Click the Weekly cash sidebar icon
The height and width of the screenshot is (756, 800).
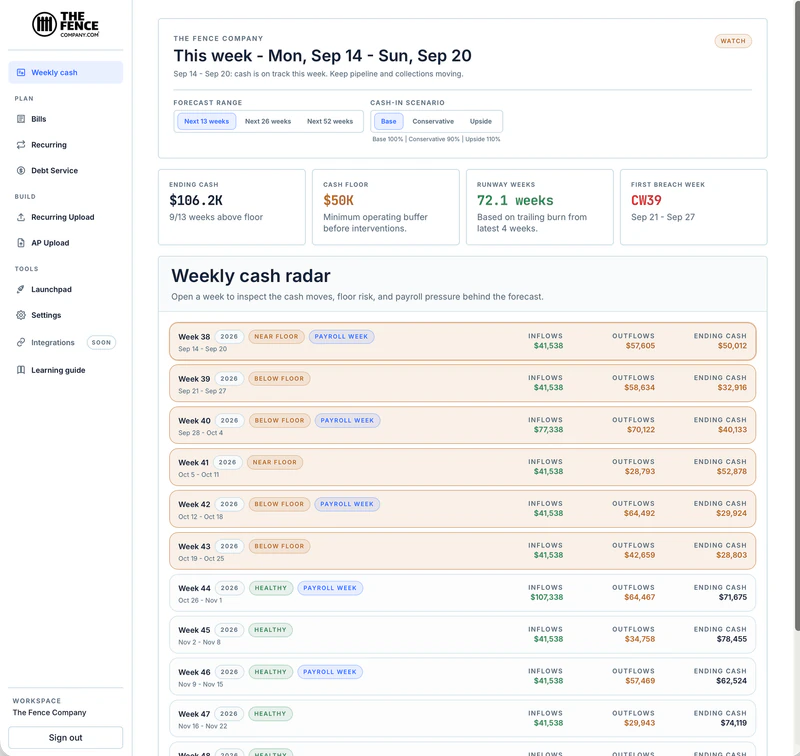[21, 72]
